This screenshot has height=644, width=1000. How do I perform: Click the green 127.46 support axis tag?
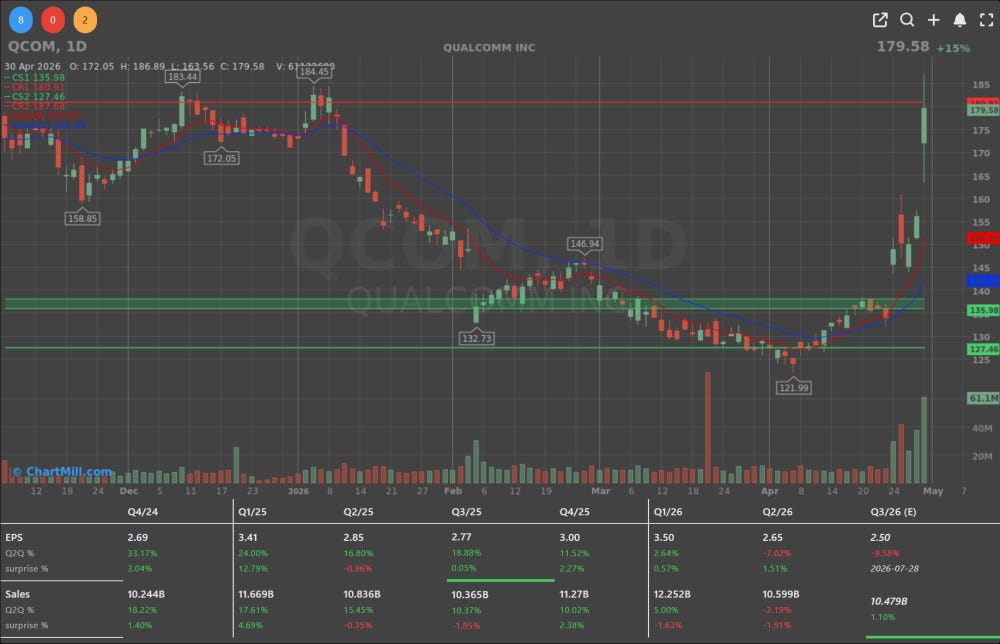point(983,349)
